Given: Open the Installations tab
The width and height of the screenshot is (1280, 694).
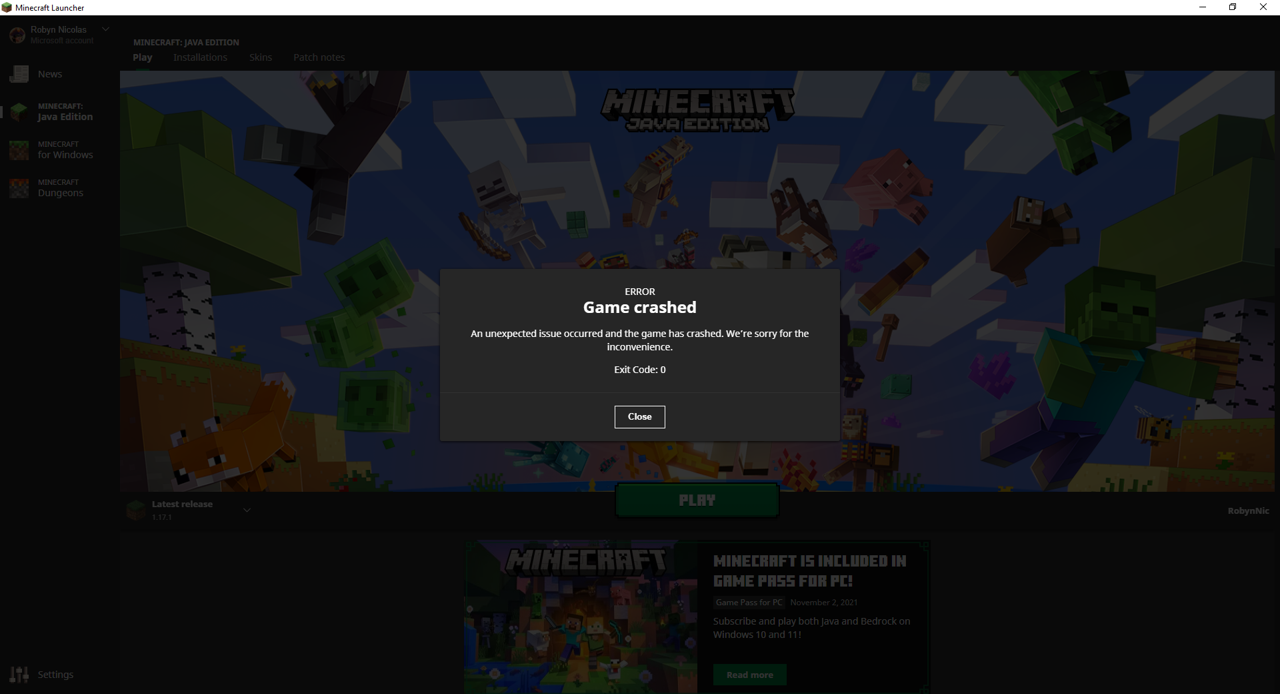Looking at the screenshot, I should tap(200, 57).
